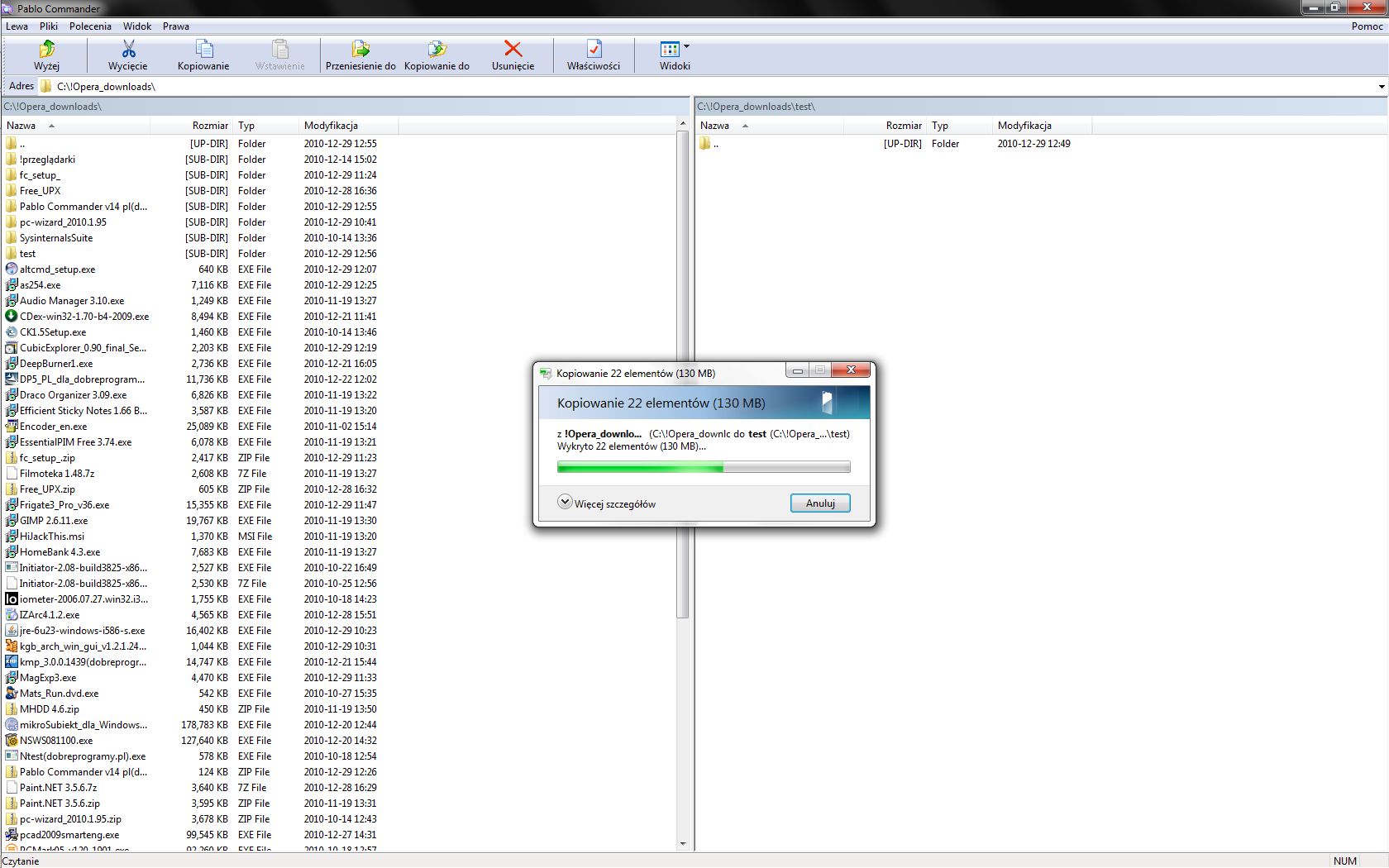The image size is (1389, 868).
Task: Select the test folder icon
Action: point(12,254)
